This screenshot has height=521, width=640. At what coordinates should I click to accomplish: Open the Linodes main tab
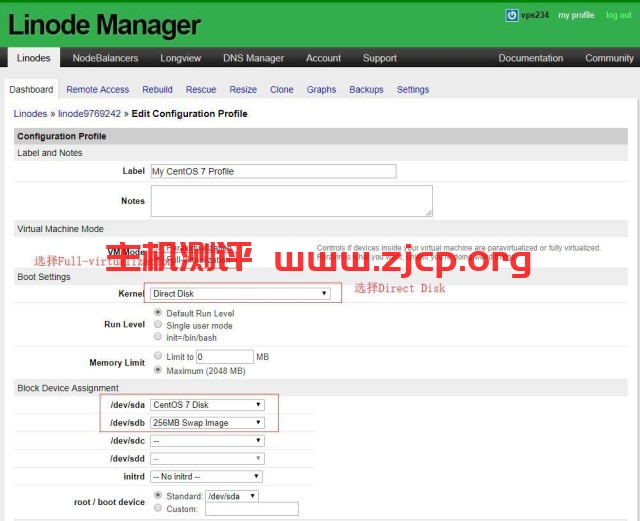tap(33, 58)
